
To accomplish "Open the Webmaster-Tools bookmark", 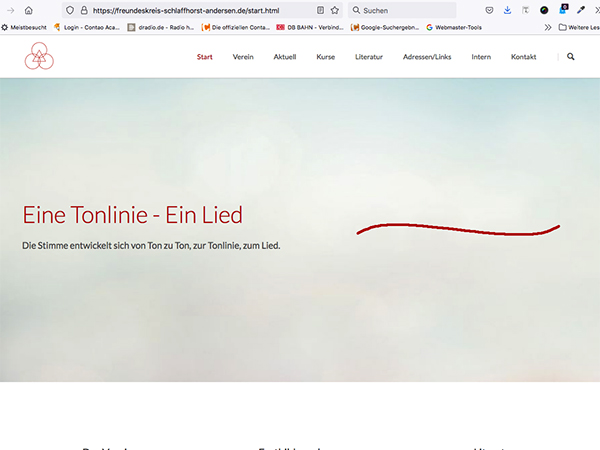I will 454,27.
